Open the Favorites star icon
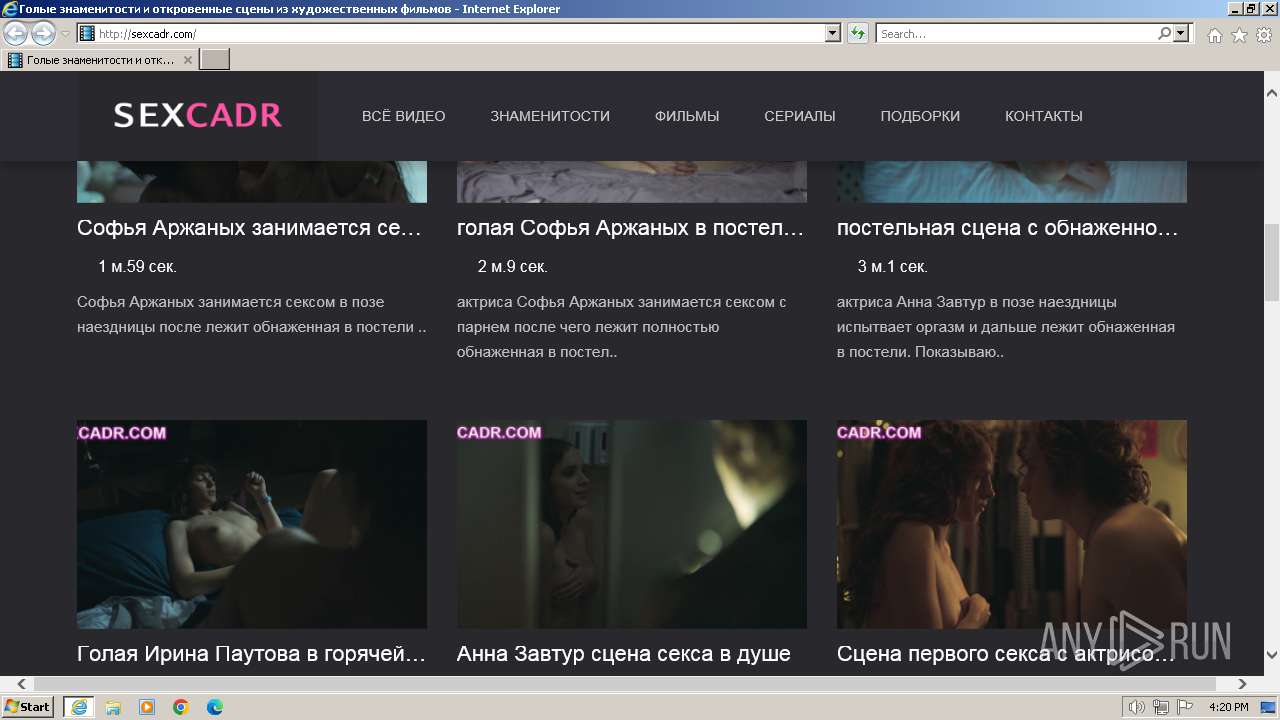Image resolution: width=1280 pixels, height=720 pixels. click(x=1239, y=35)
